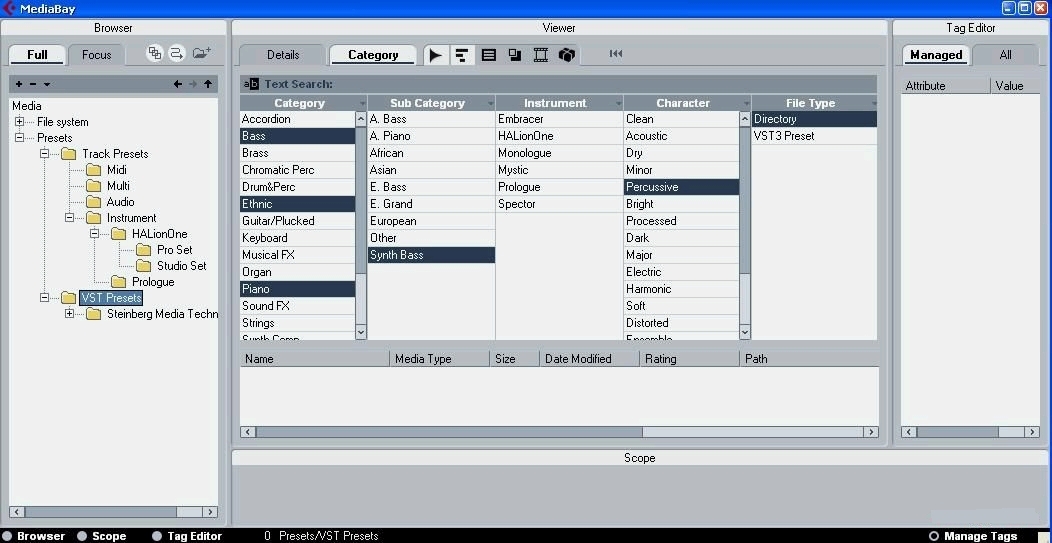Click the forward arrow in Browser
Viewport: 1052px width, 543px height.
[193, 84]
